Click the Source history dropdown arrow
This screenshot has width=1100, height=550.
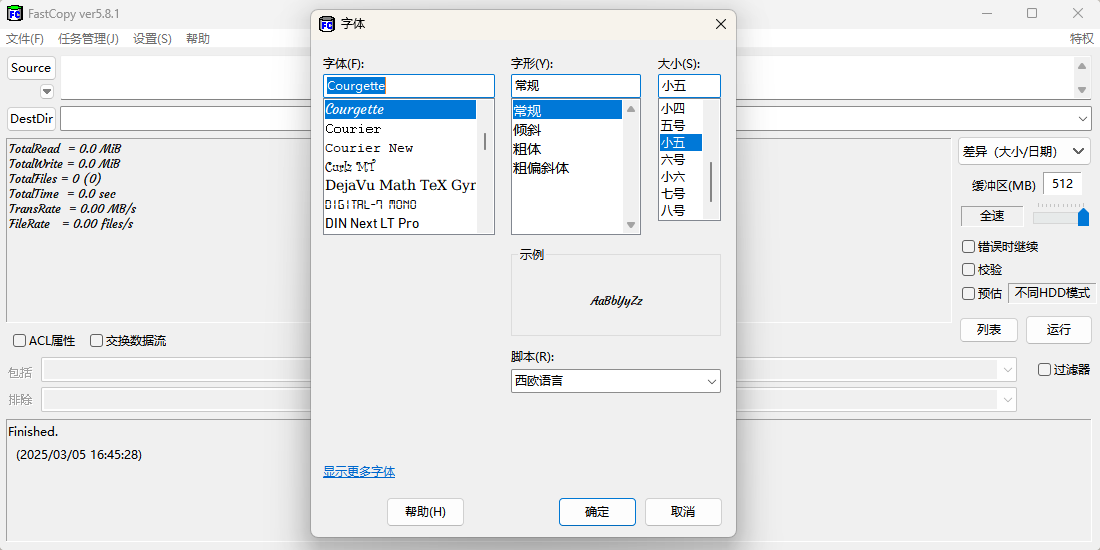coord(46,91)
